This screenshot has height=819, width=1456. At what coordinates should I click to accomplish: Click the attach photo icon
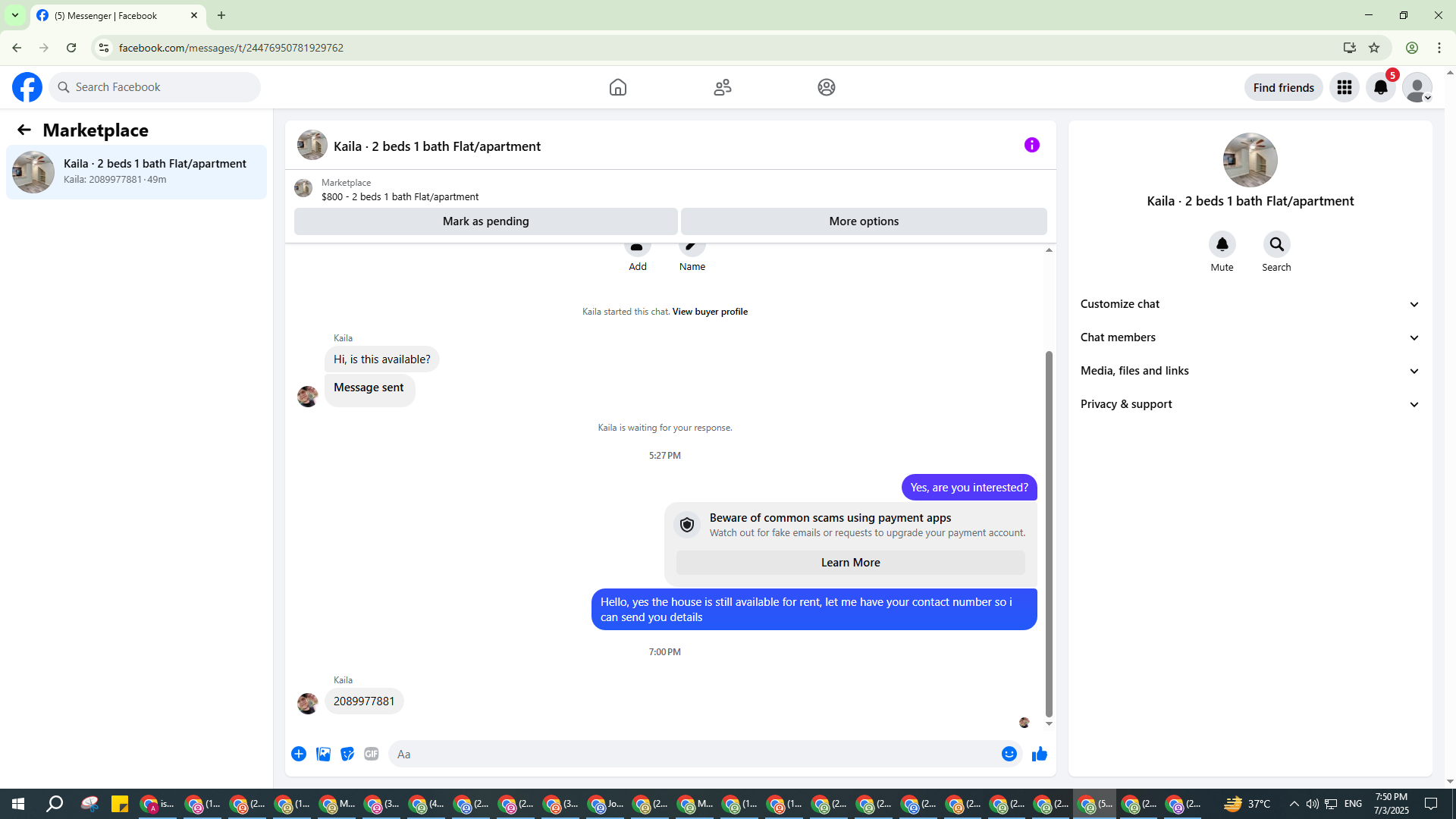(x=323, y=754)
